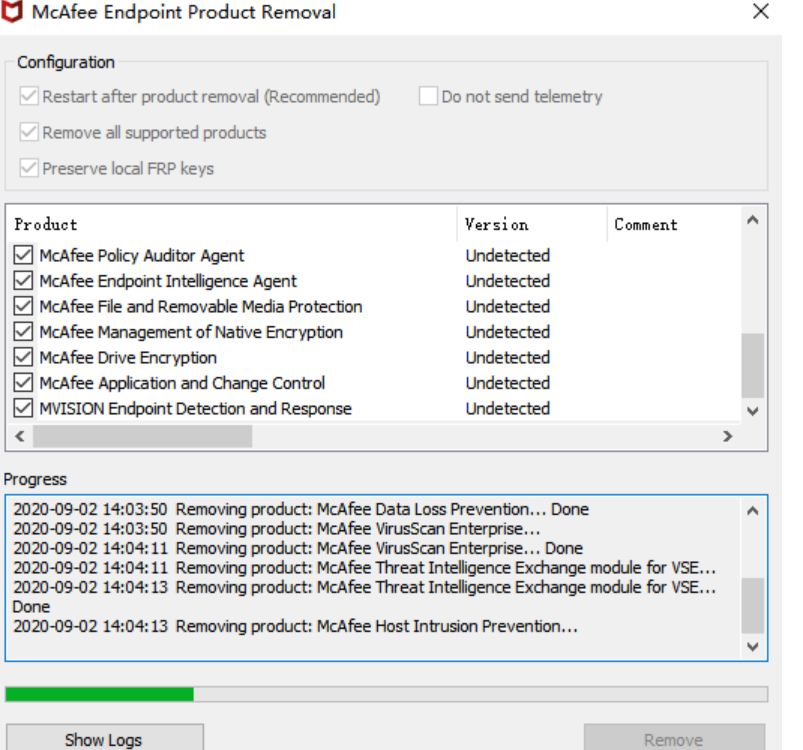Click 14:04:11 Threat Intelligence Exchange log line
The height and width of the screenshot is (750, 803).
click(365, 567)
